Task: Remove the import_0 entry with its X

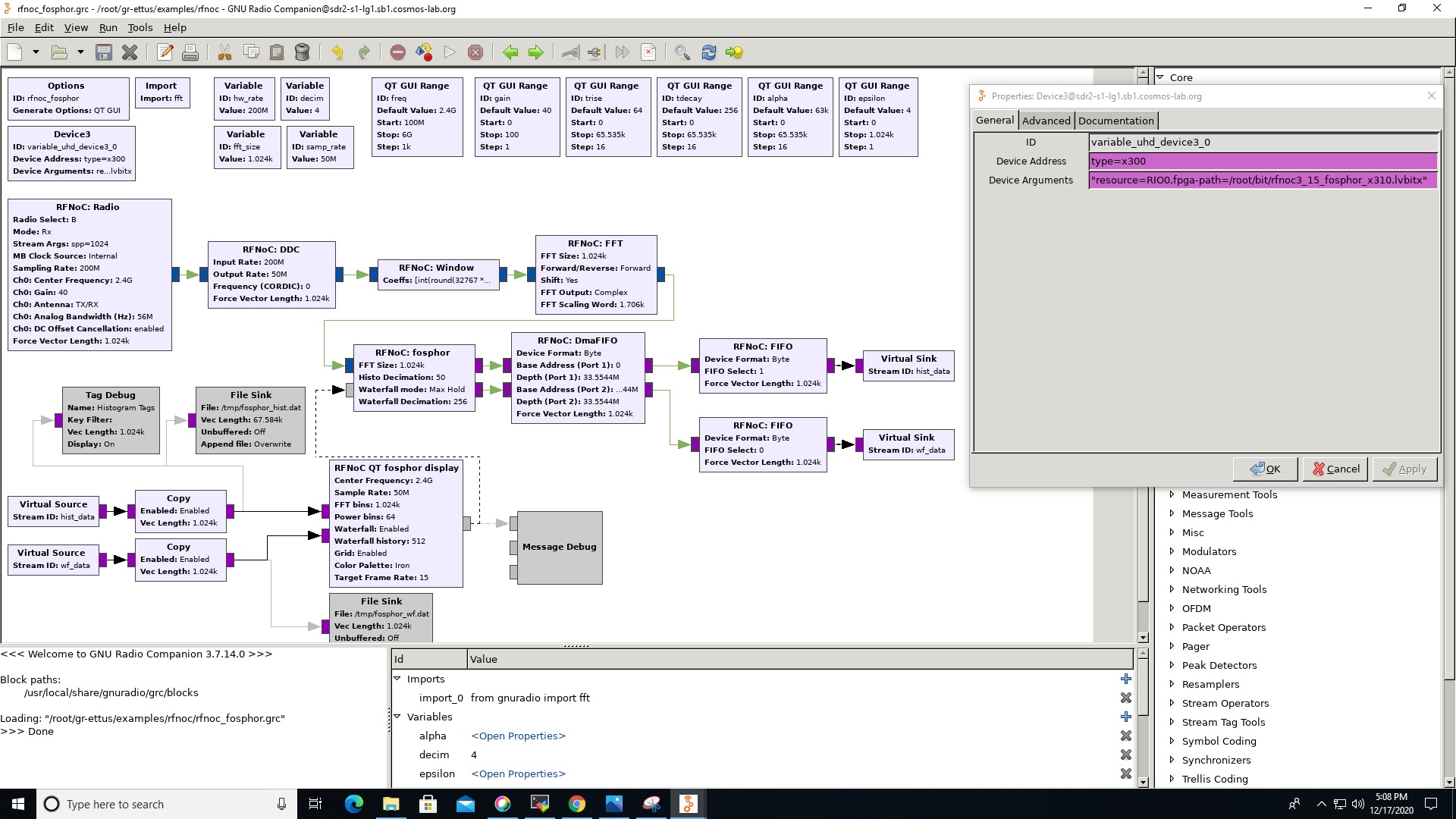Action: click(1125, 698)
